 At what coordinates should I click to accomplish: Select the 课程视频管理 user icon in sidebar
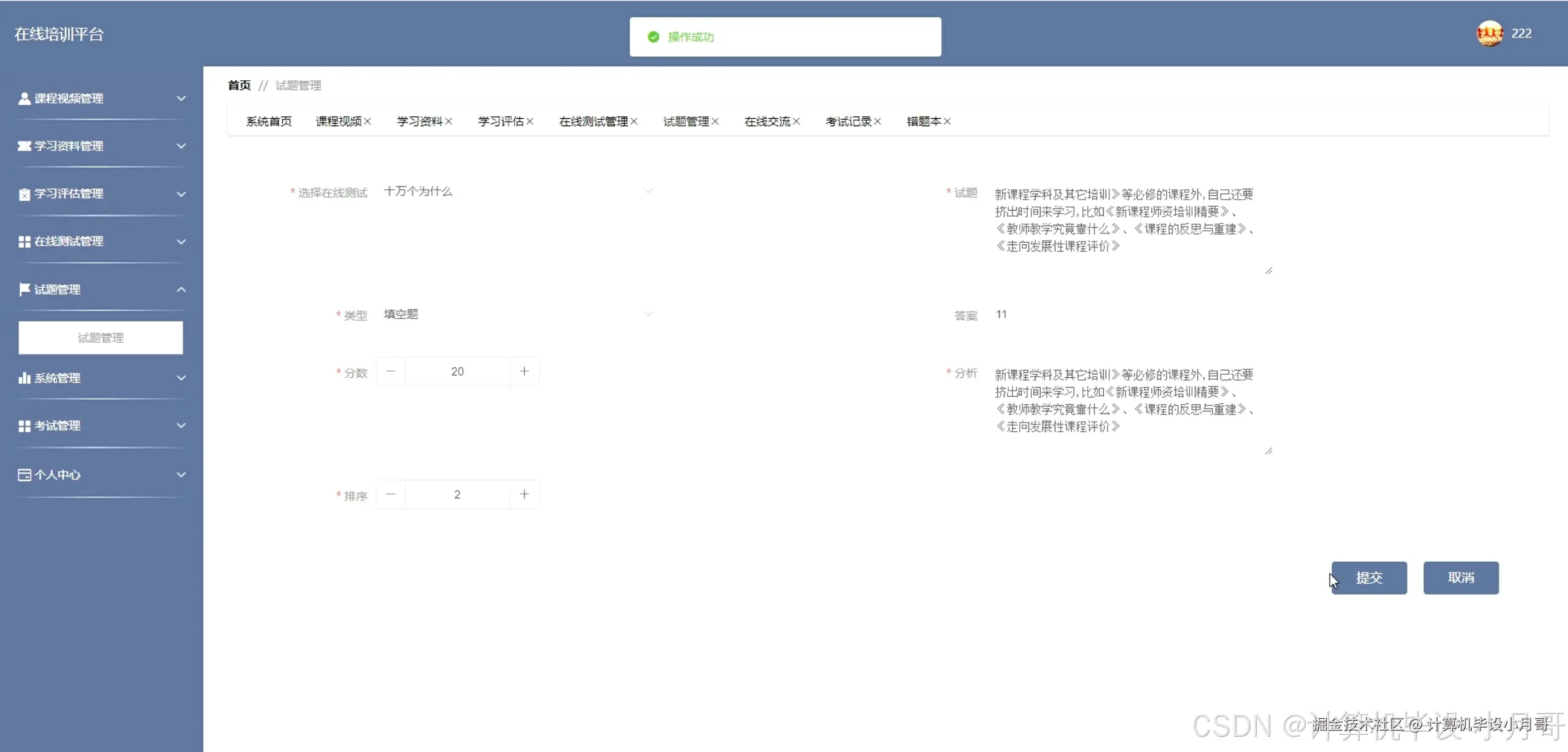point(24,98)
